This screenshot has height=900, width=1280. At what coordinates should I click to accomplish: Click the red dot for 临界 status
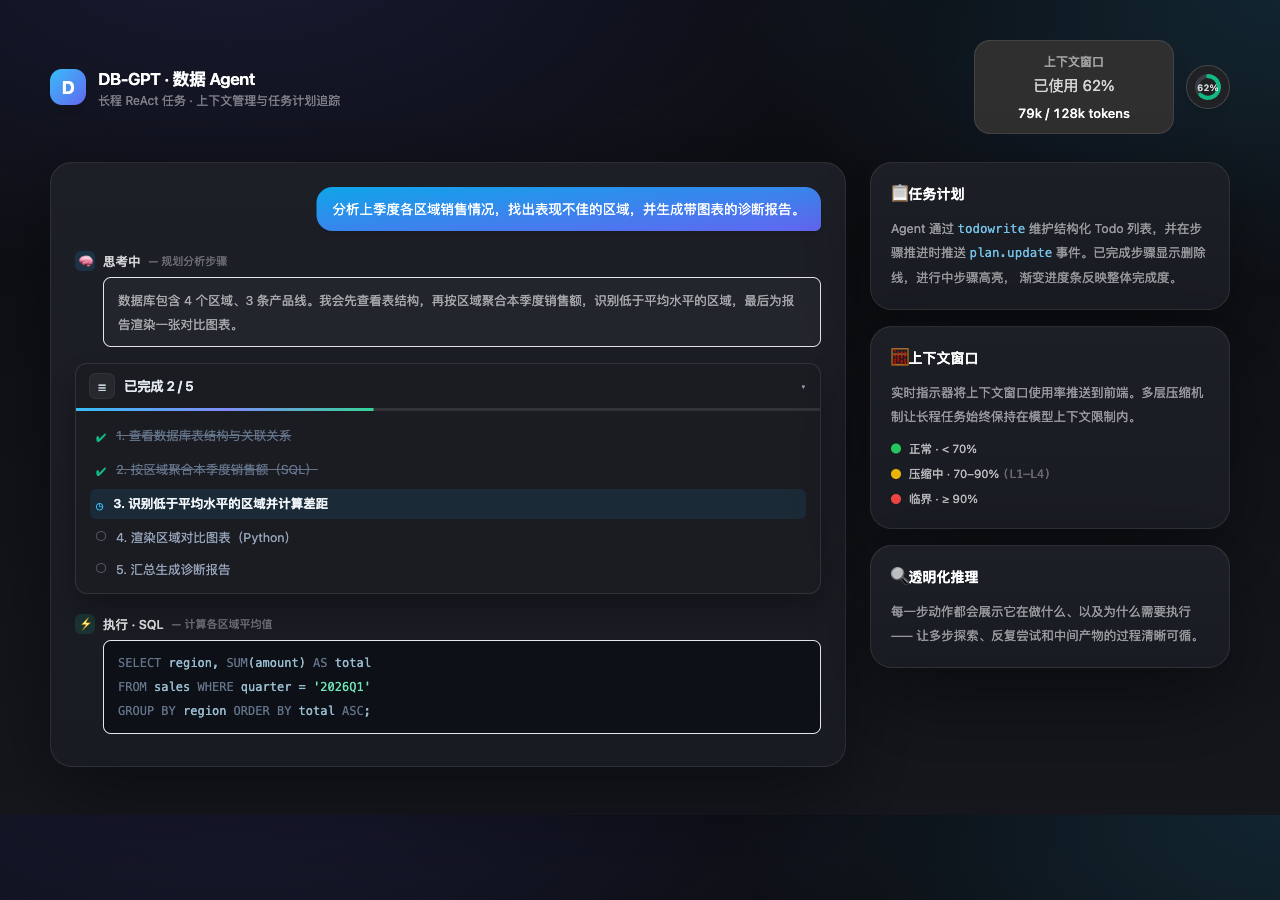pyautogui.click(x=896, y=499)
